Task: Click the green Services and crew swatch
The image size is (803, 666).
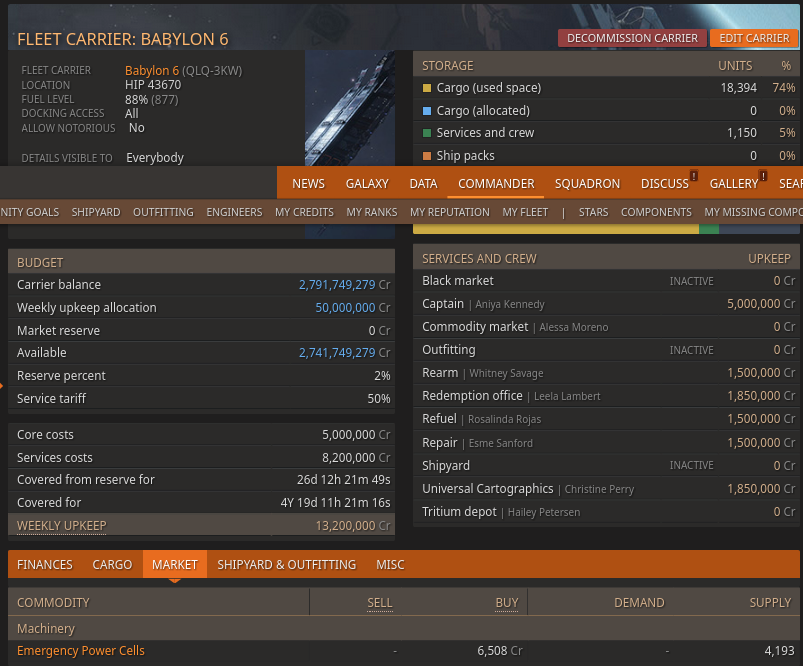Action: (x=427, y=133)
